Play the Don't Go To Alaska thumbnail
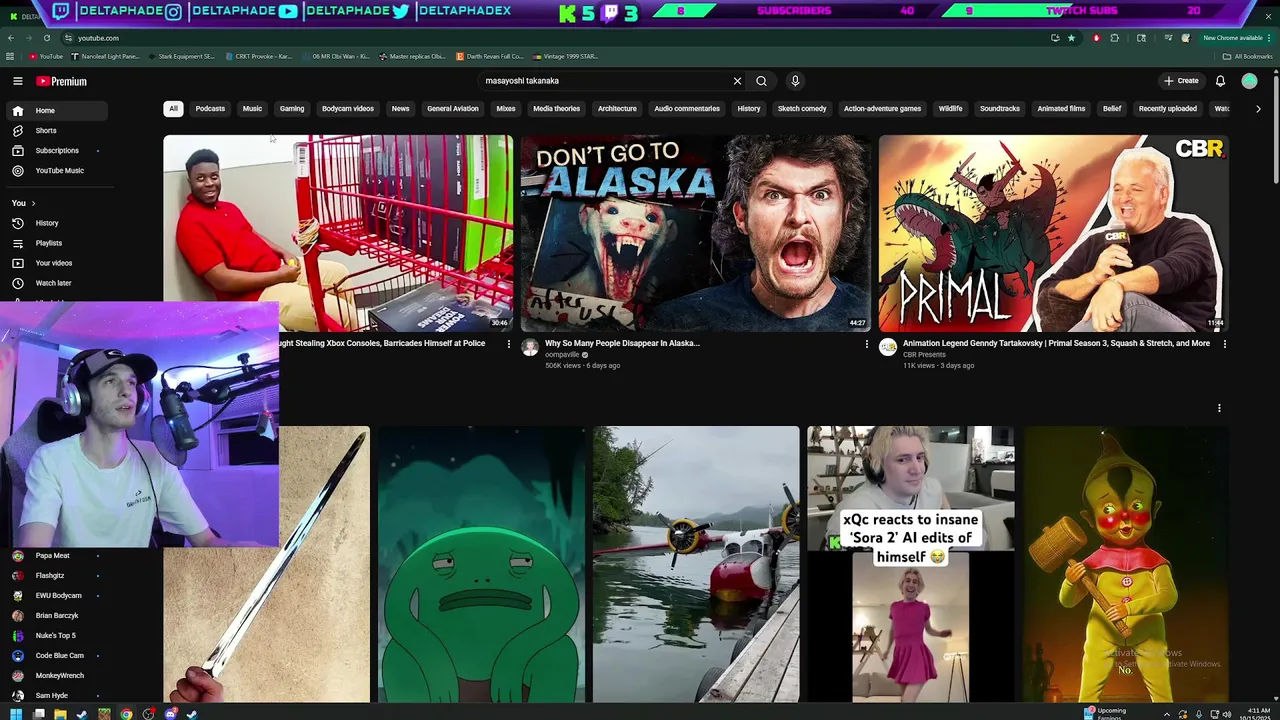The image size is (1280, 720). [x=695, y=233]
